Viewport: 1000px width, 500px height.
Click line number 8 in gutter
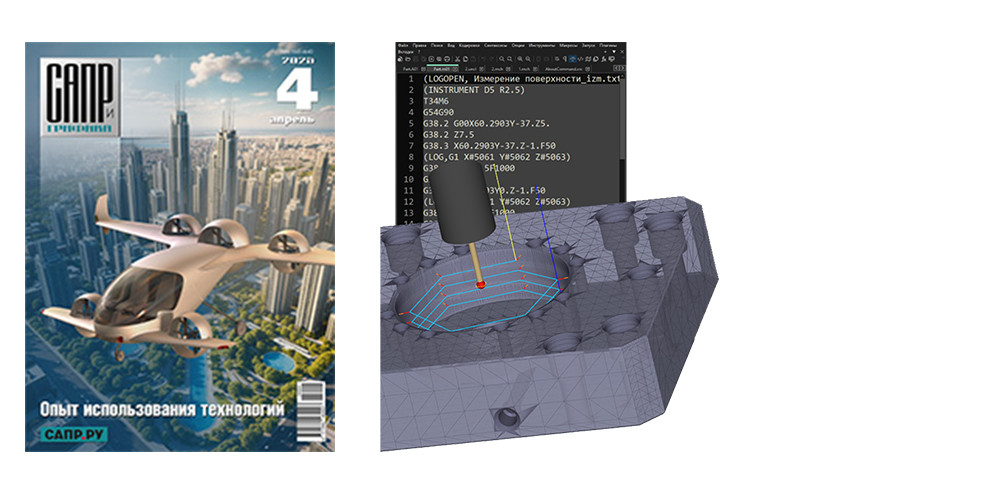point(411,158)
